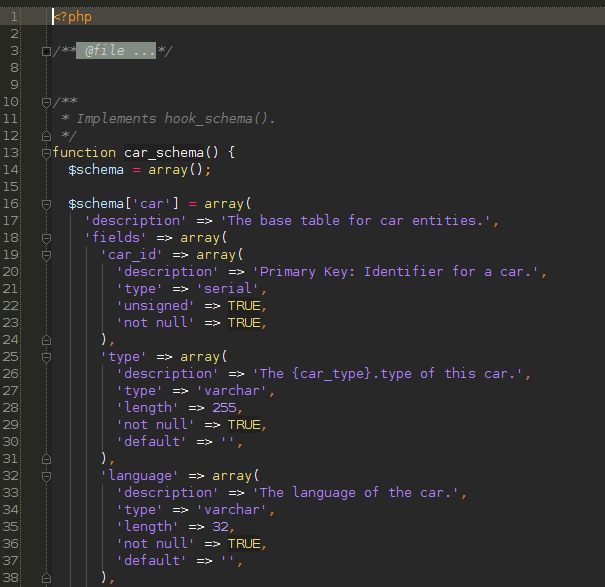Image resolution: width=605 pixels, height=587 pixels.
Task: Click line number 16 in the gutter
Action: pyautogui.click(x=10, y=204)
